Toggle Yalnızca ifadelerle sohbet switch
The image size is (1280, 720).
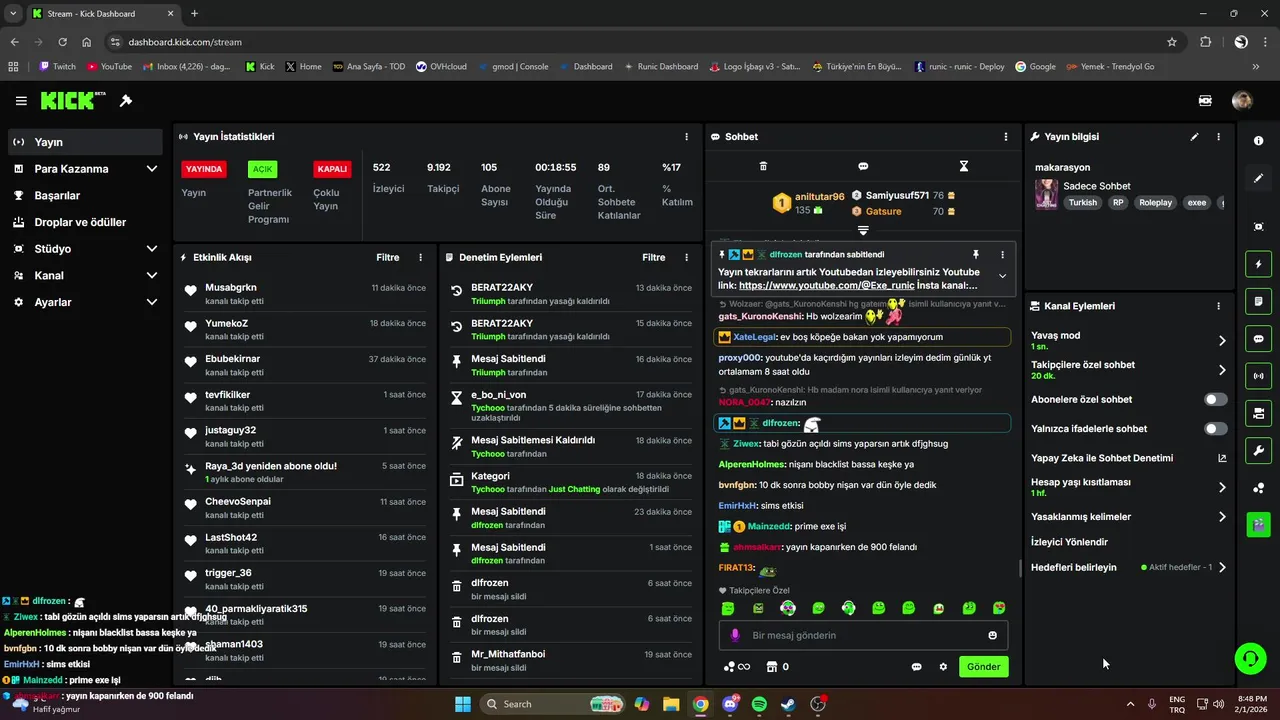pyautogui.click(x=1215, y=429)
